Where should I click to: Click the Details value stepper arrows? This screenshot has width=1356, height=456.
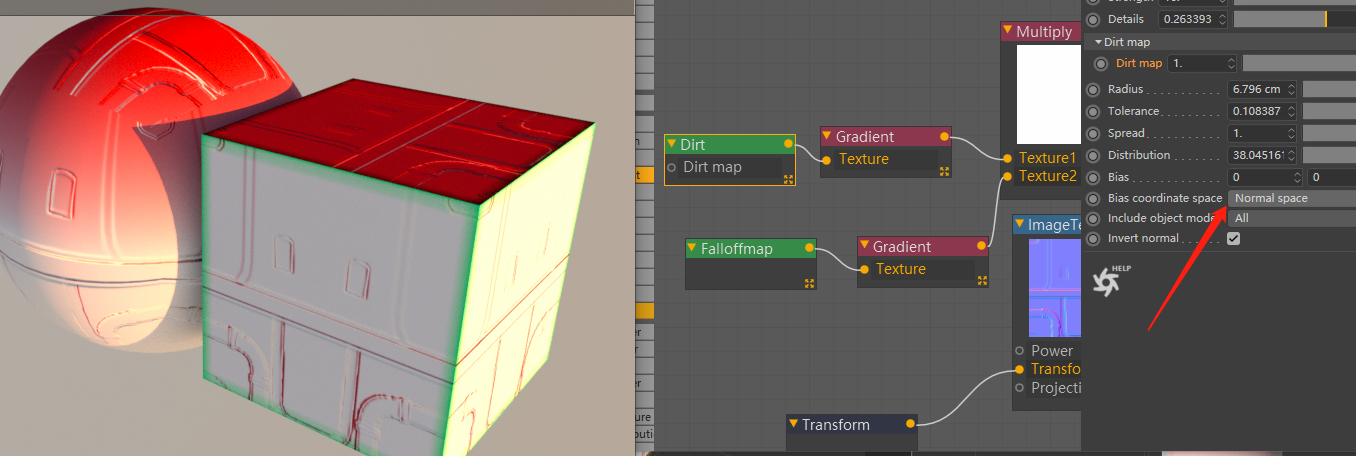tap(1224, 19)
